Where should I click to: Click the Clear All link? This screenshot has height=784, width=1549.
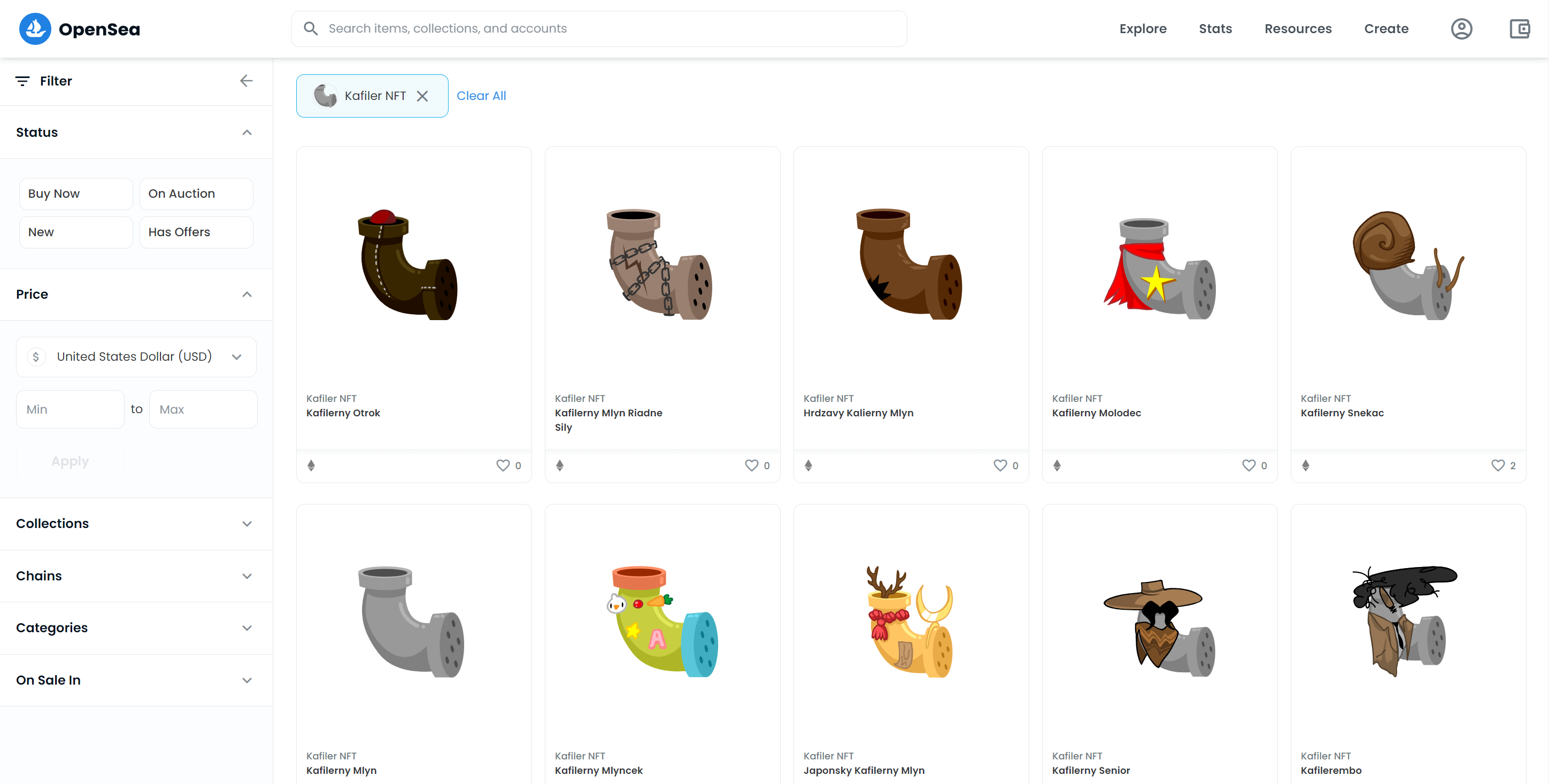481,96
